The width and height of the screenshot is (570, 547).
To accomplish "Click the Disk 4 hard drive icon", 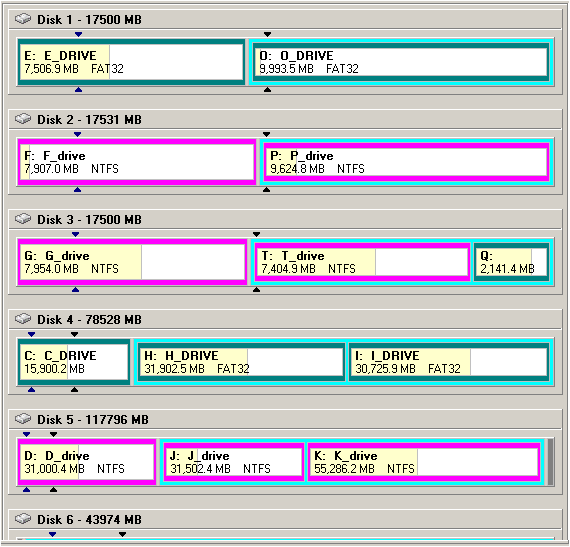I will point(23,318).
